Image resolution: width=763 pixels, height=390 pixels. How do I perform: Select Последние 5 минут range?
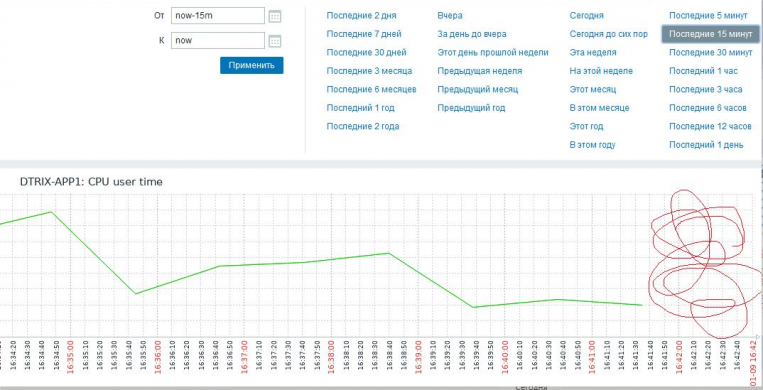708,16
